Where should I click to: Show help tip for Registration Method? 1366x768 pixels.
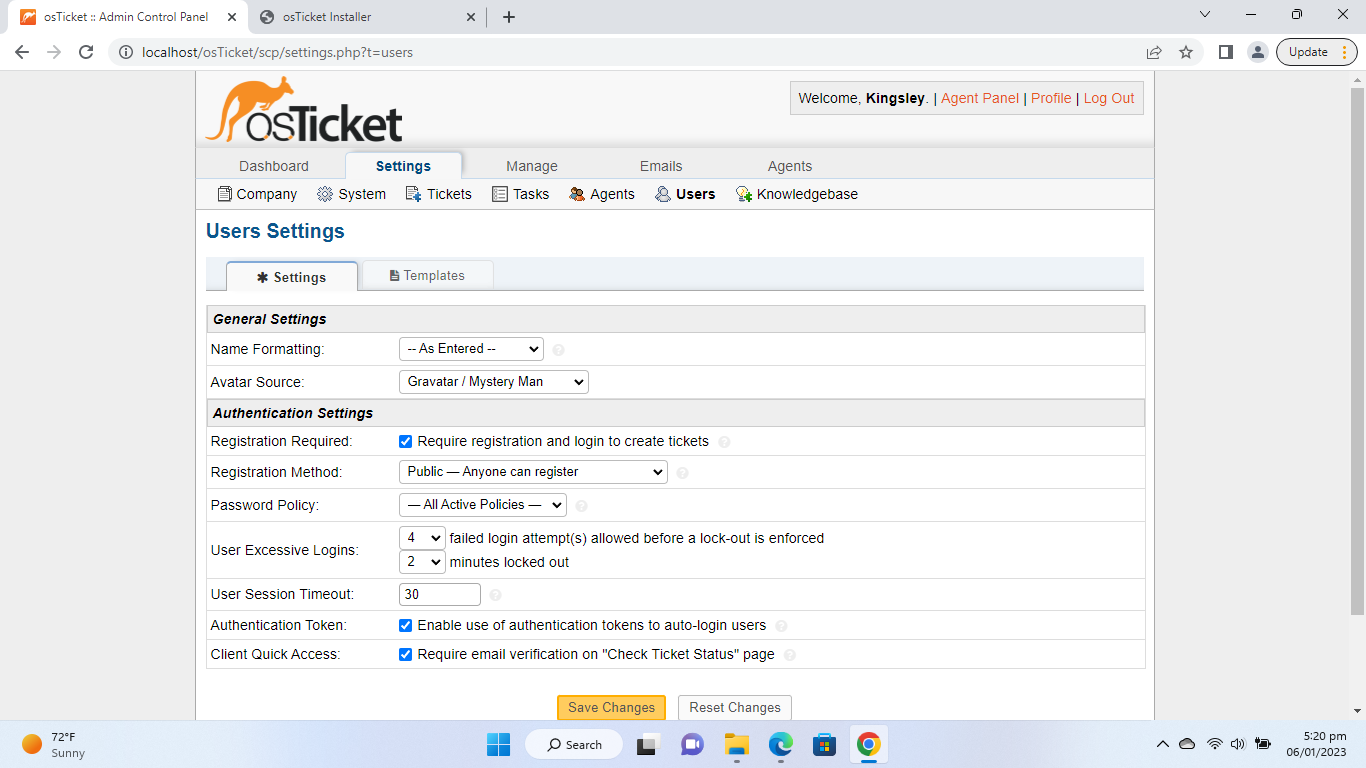point(683,473)
